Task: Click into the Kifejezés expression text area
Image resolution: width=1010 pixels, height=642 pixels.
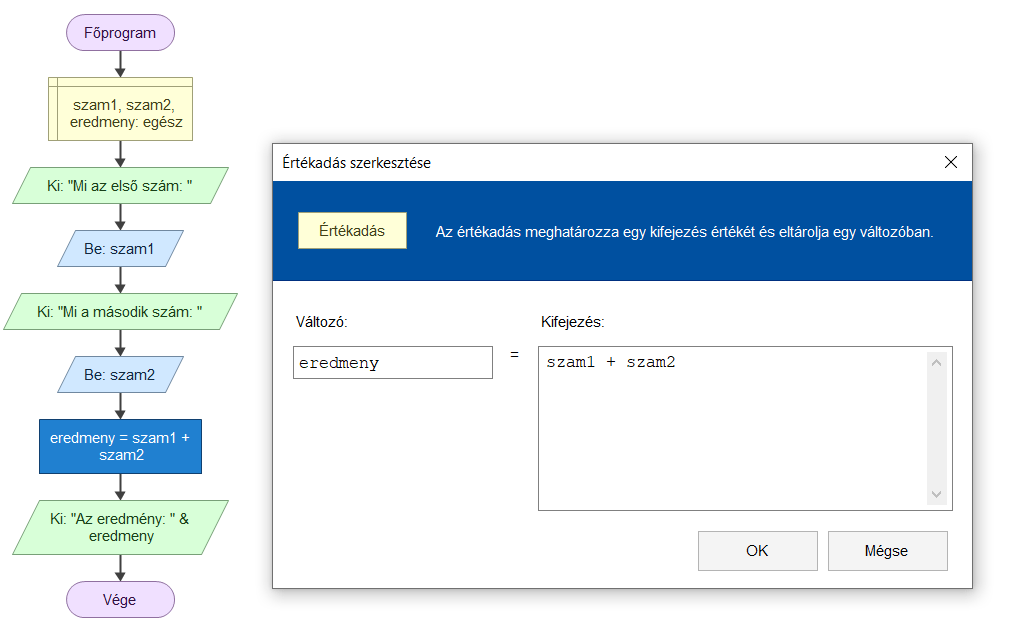Action: pyautogui.click(x=732, y=428)
